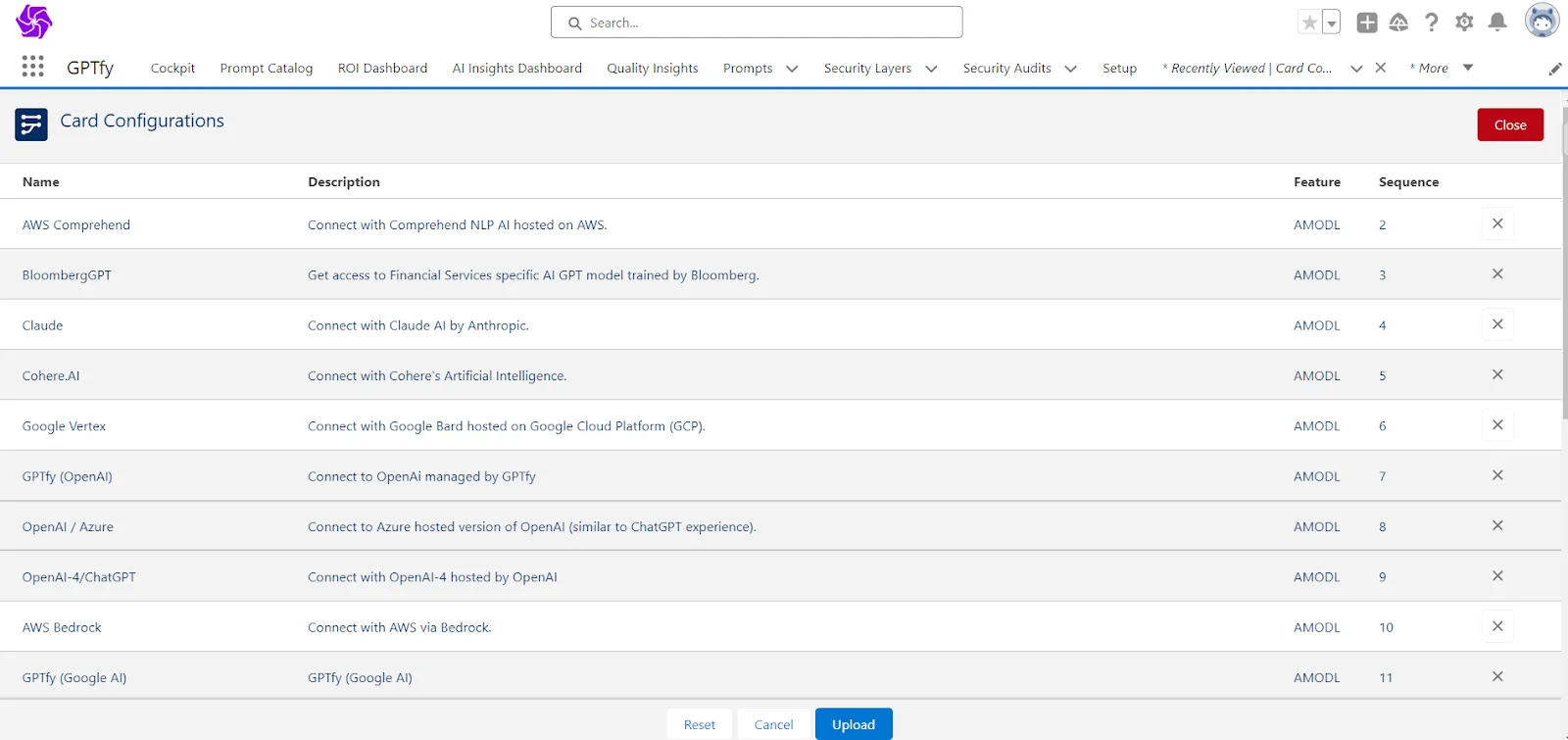Expand the More navigation dropdown
This screenshot has height=740, width=1568.
click(1468, 68)
